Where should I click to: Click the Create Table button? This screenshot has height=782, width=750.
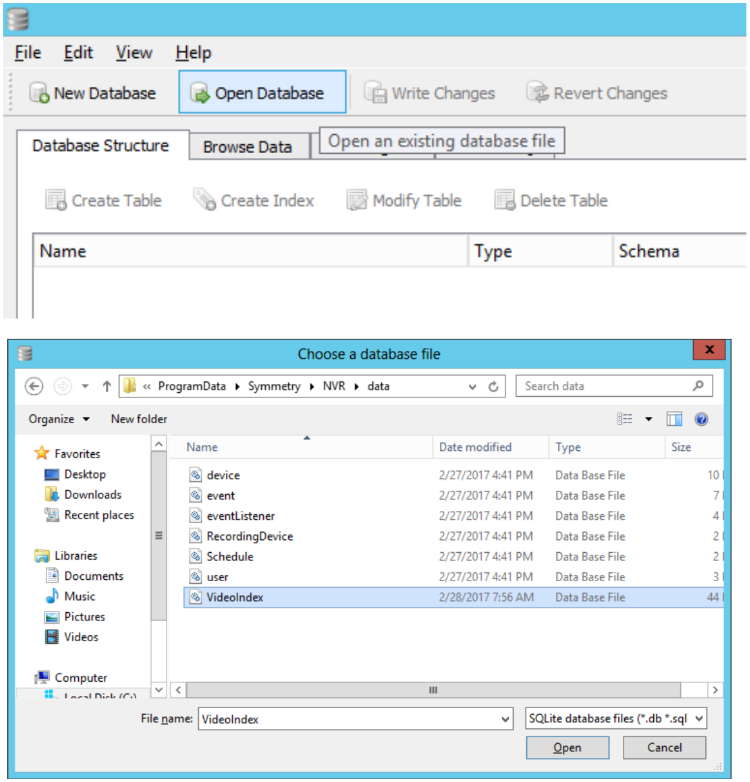103,200
